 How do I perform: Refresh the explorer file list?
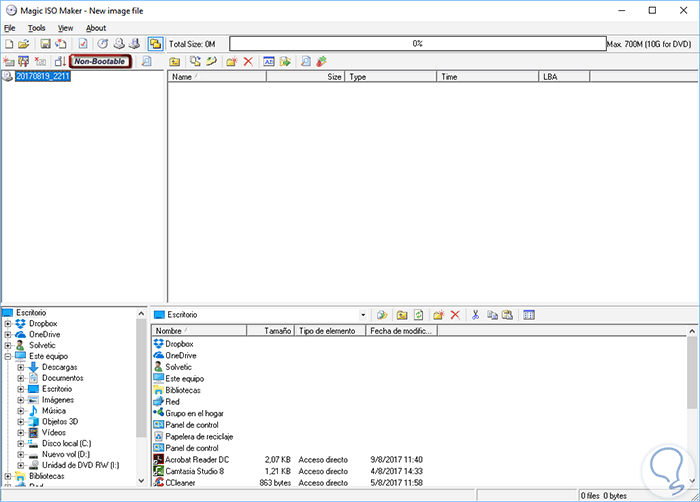pos(418,315)
